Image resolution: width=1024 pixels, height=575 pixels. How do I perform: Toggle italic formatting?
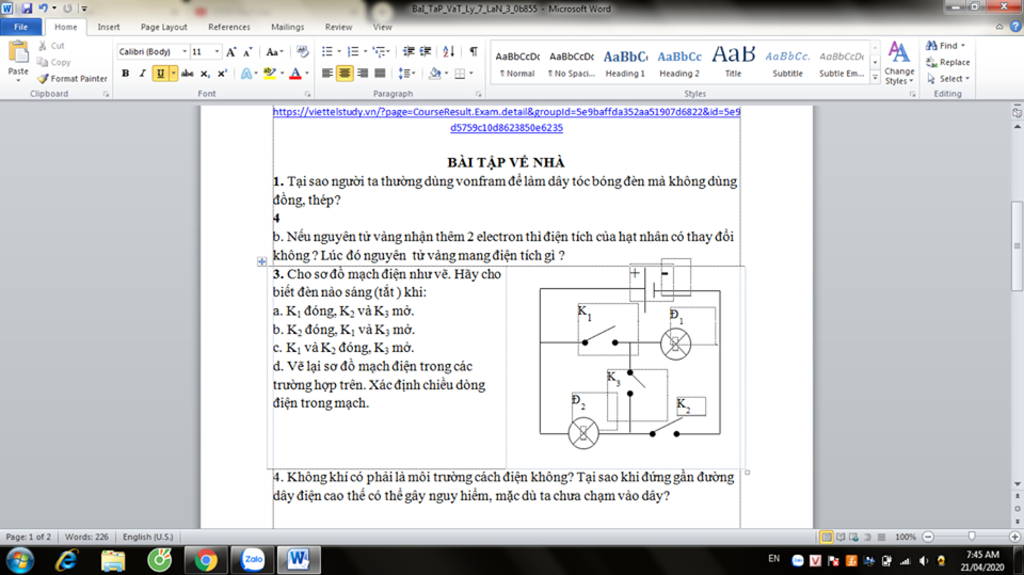[142, 73]
